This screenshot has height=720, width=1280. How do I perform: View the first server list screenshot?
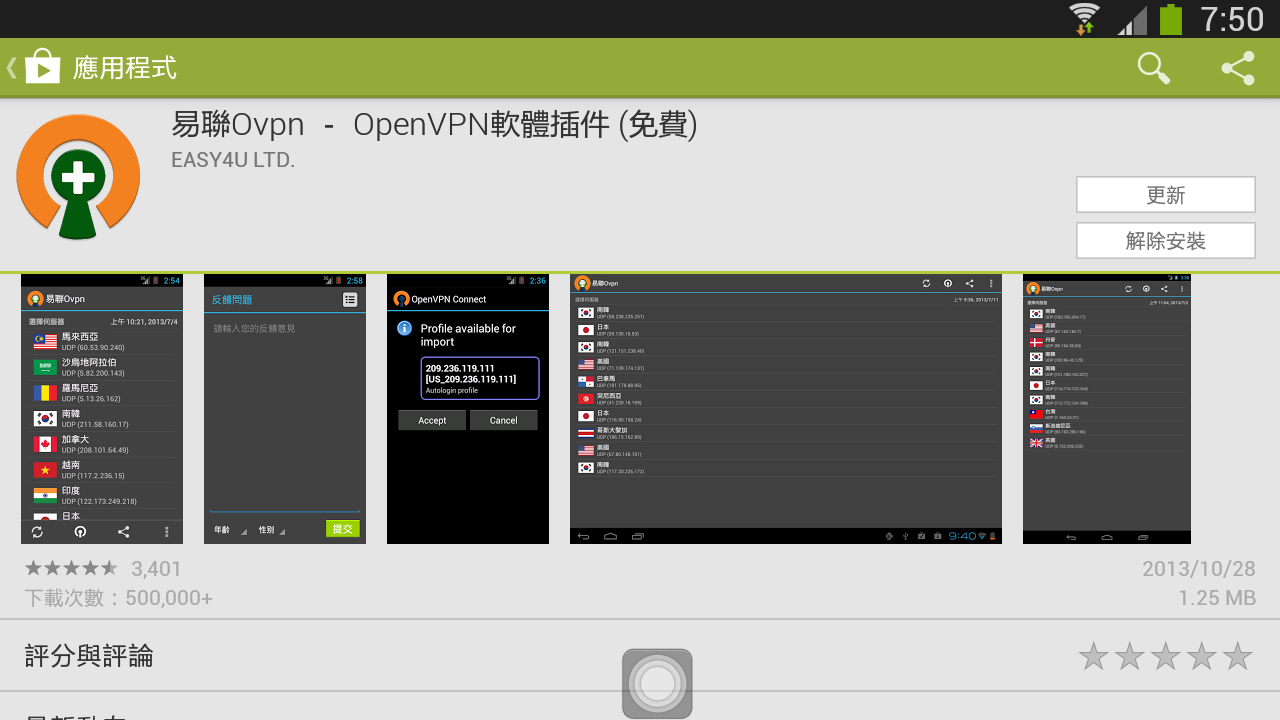tap(101, 408)
